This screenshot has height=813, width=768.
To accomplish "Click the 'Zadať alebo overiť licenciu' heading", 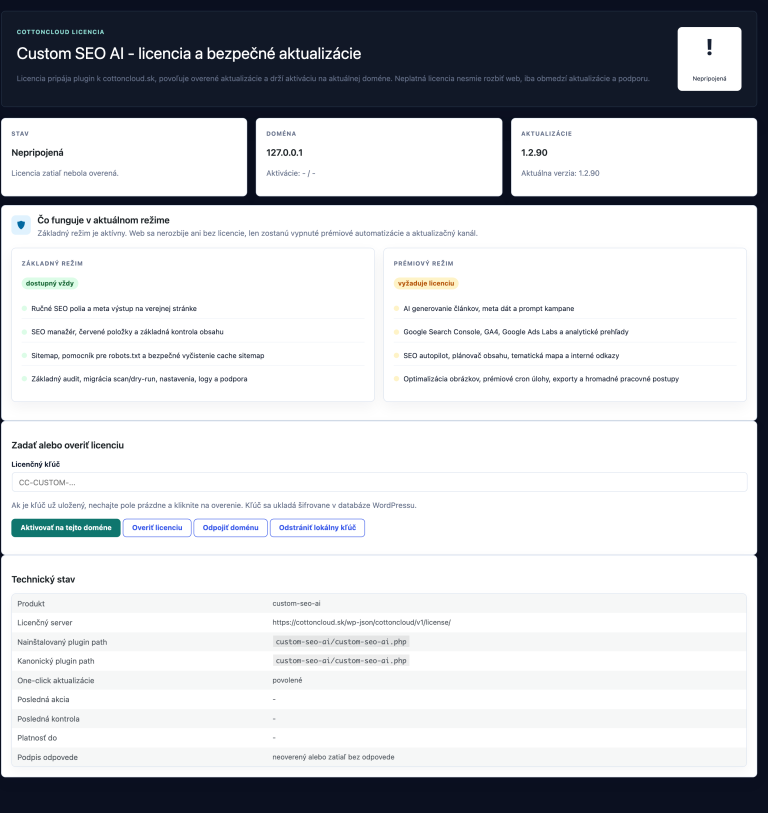I will pyautogui.click(x=67, y=445).
